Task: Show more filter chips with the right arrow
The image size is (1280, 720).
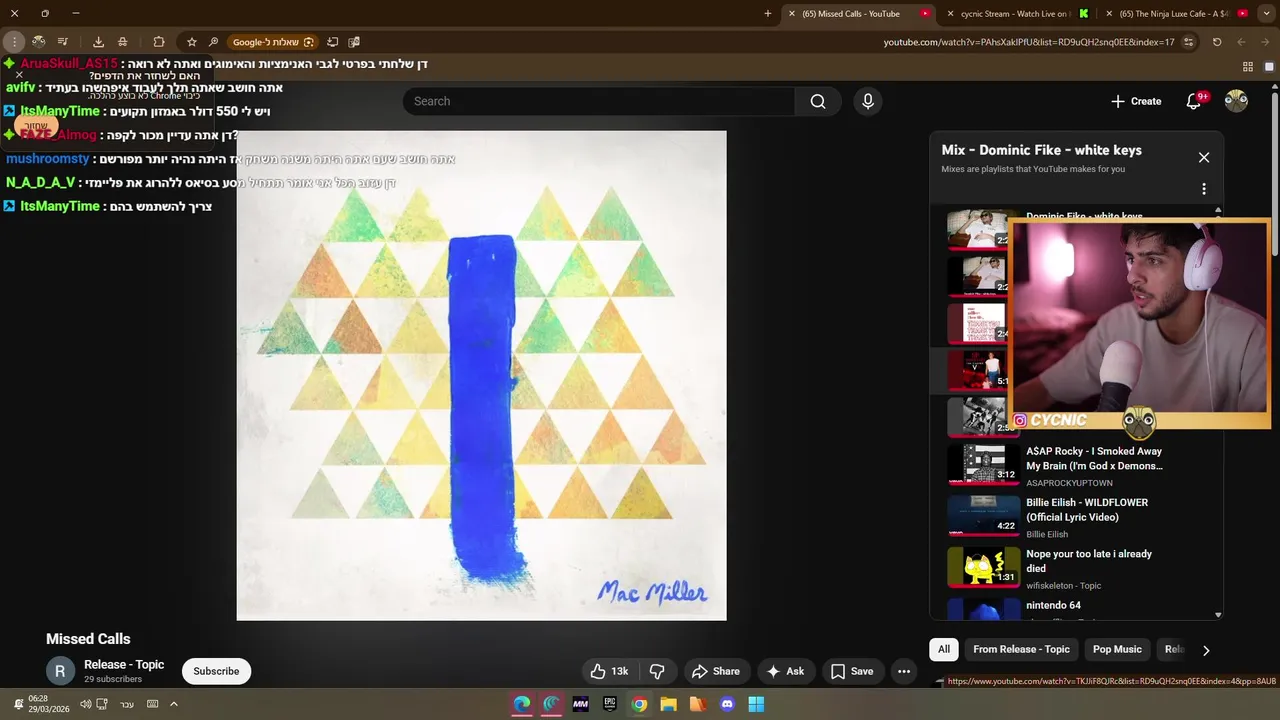Action: pyautogui.click(x=1206, y=650)
